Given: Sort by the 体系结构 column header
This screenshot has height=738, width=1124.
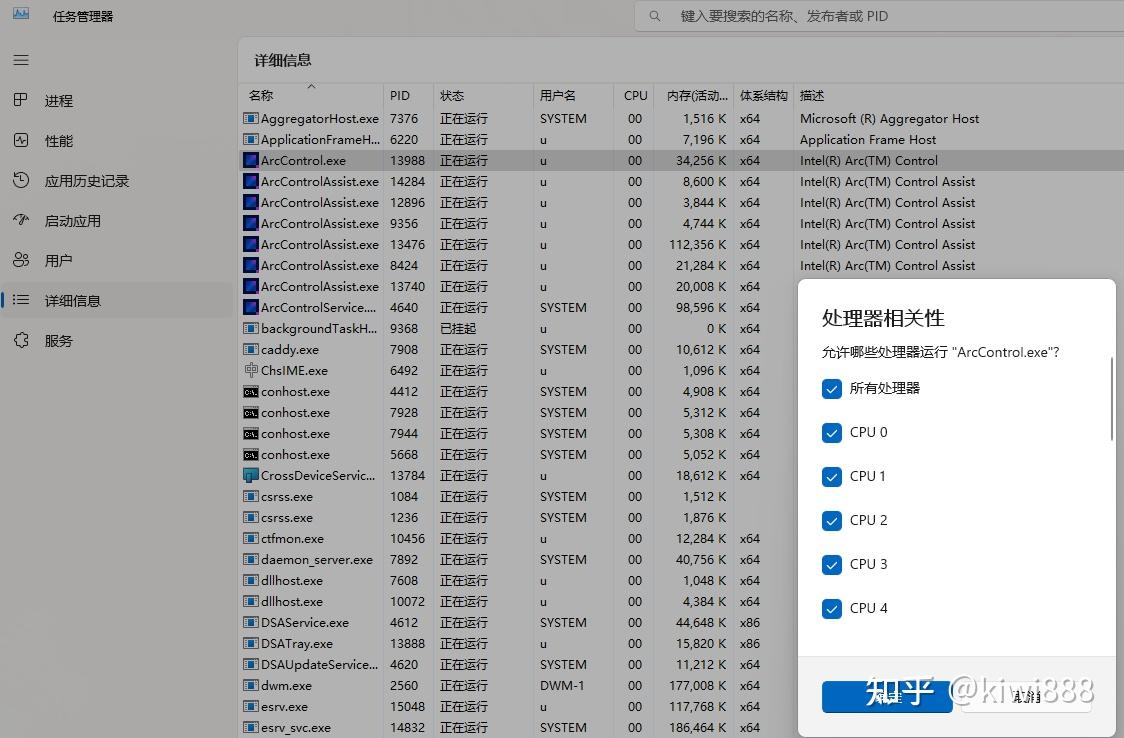Looking at the screenshot, I should click(x=763, y=95).
